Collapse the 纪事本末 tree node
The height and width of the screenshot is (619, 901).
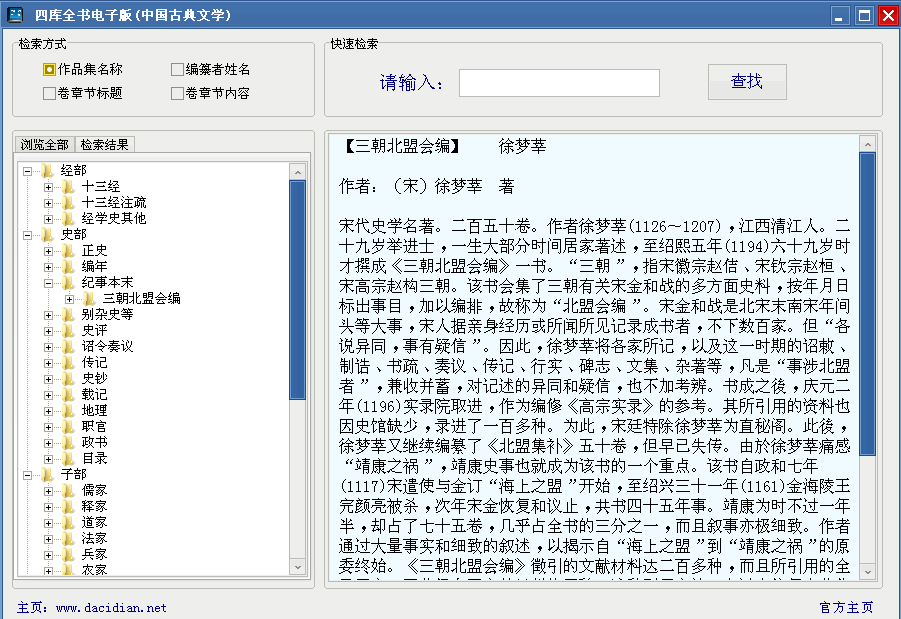pos(48,283)
